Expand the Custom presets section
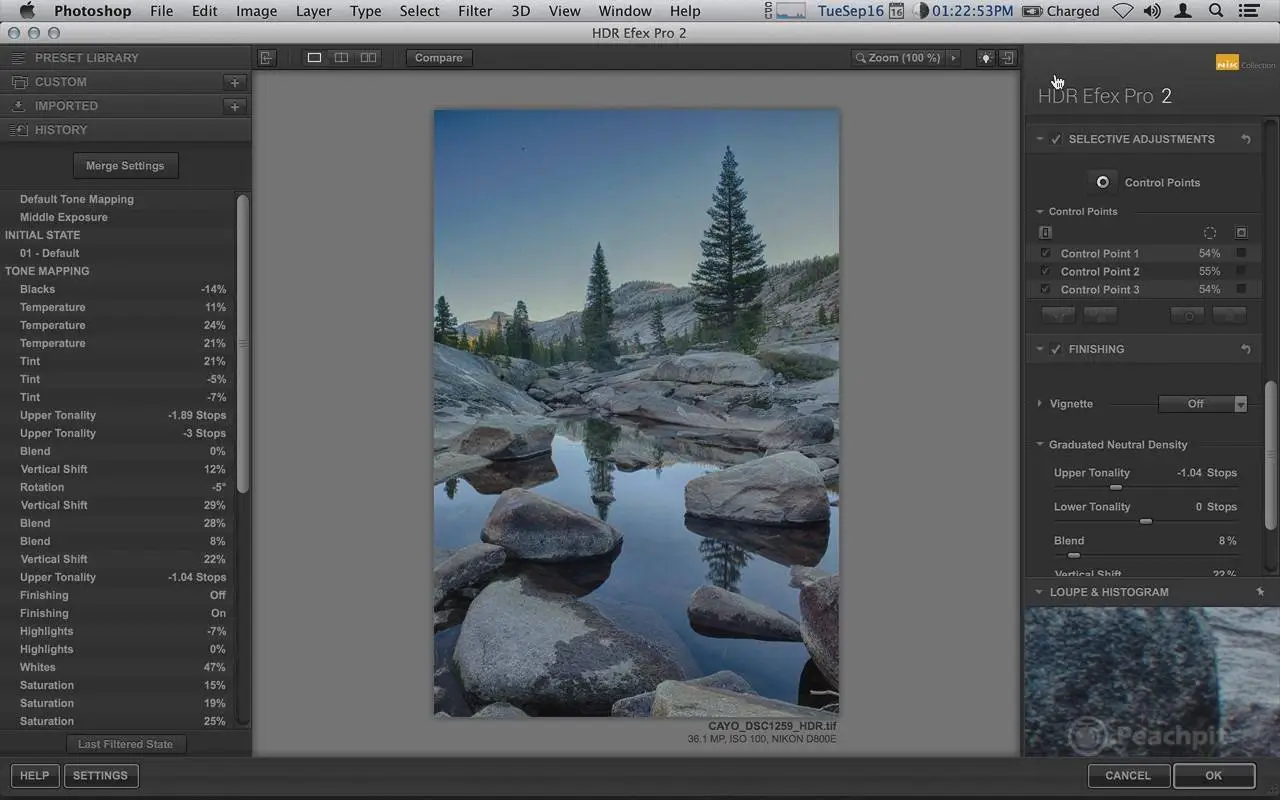This screenshot has height=800, width=1280. click(x=60, y=82)
